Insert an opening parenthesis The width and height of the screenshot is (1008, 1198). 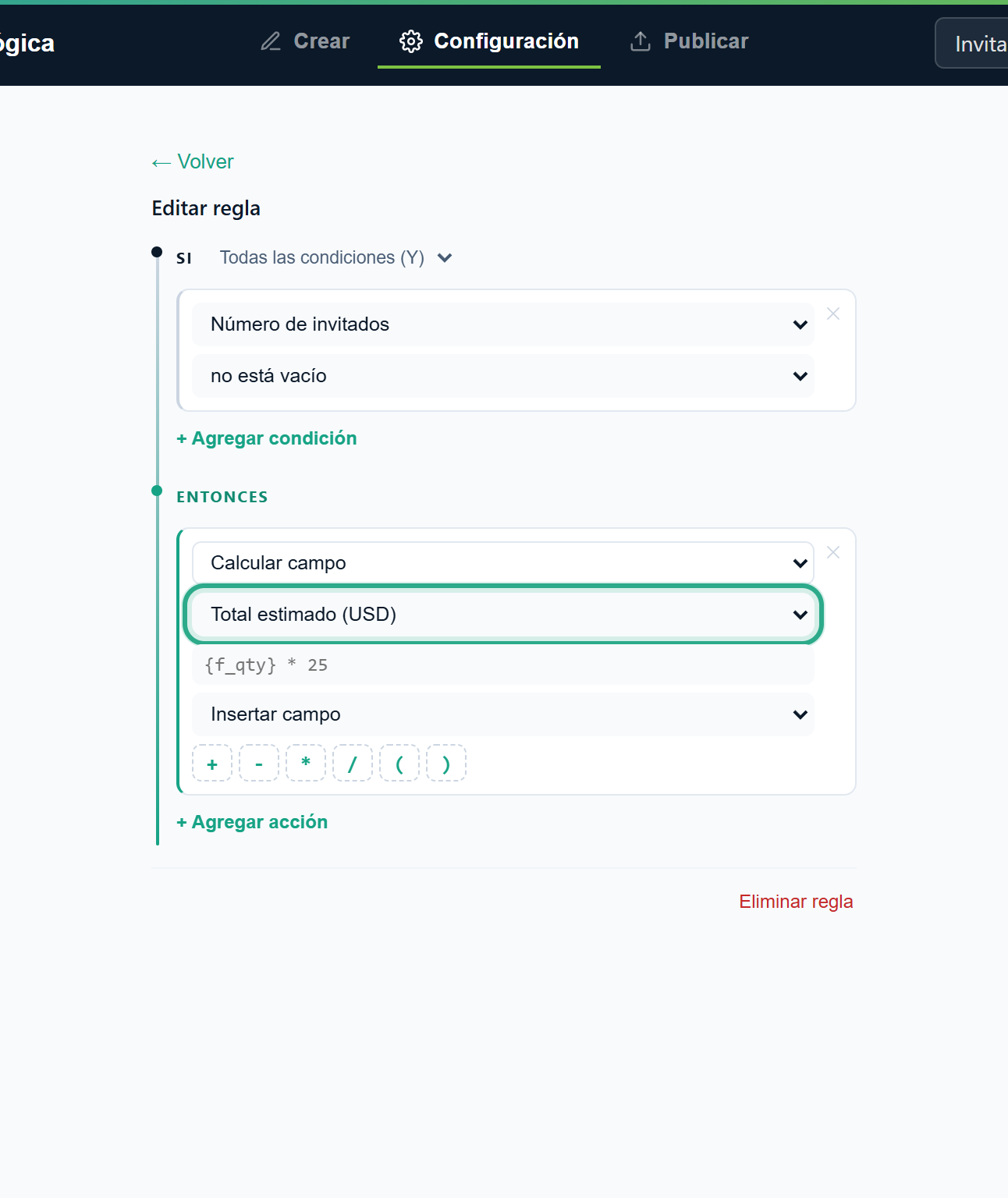pyautogui.click(x=399, y=764)
